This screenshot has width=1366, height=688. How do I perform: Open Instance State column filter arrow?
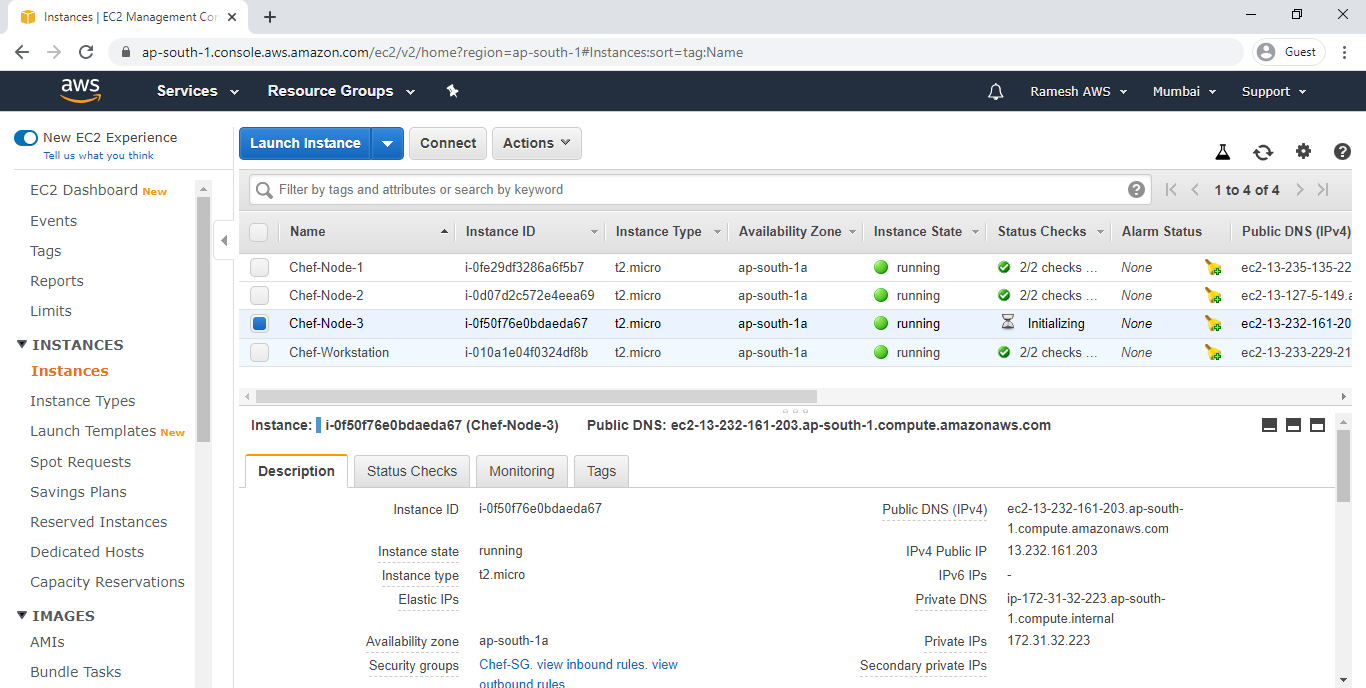[975, 232]
